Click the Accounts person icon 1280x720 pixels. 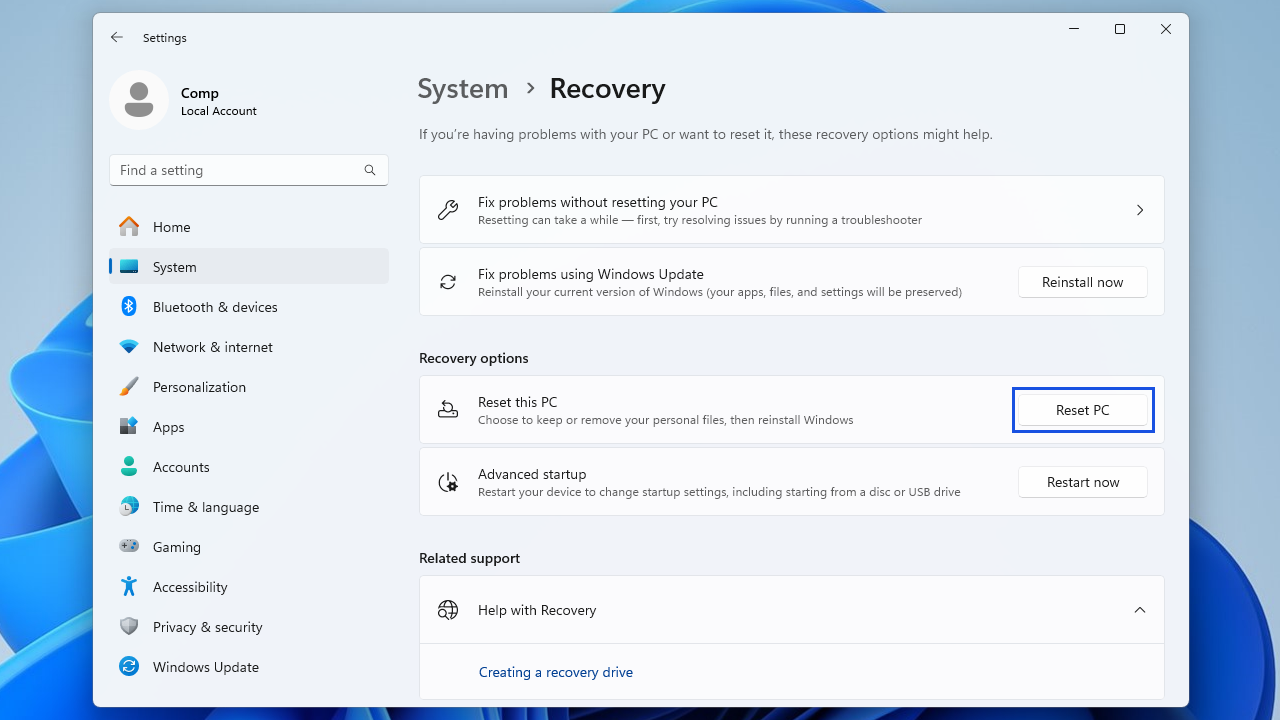coord(129,467)
